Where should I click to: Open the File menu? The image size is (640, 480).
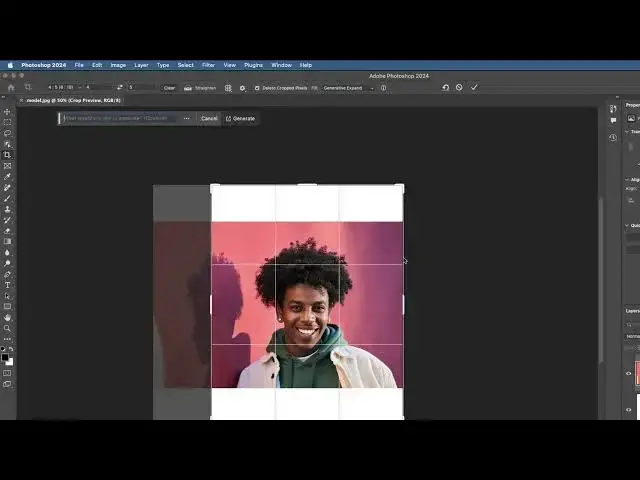(79, 65)
